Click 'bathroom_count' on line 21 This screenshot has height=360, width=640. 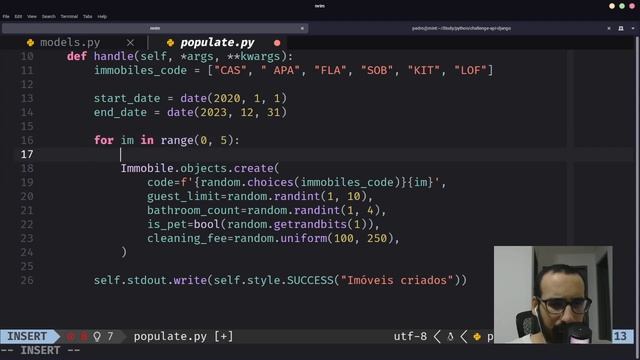point(194,210)
